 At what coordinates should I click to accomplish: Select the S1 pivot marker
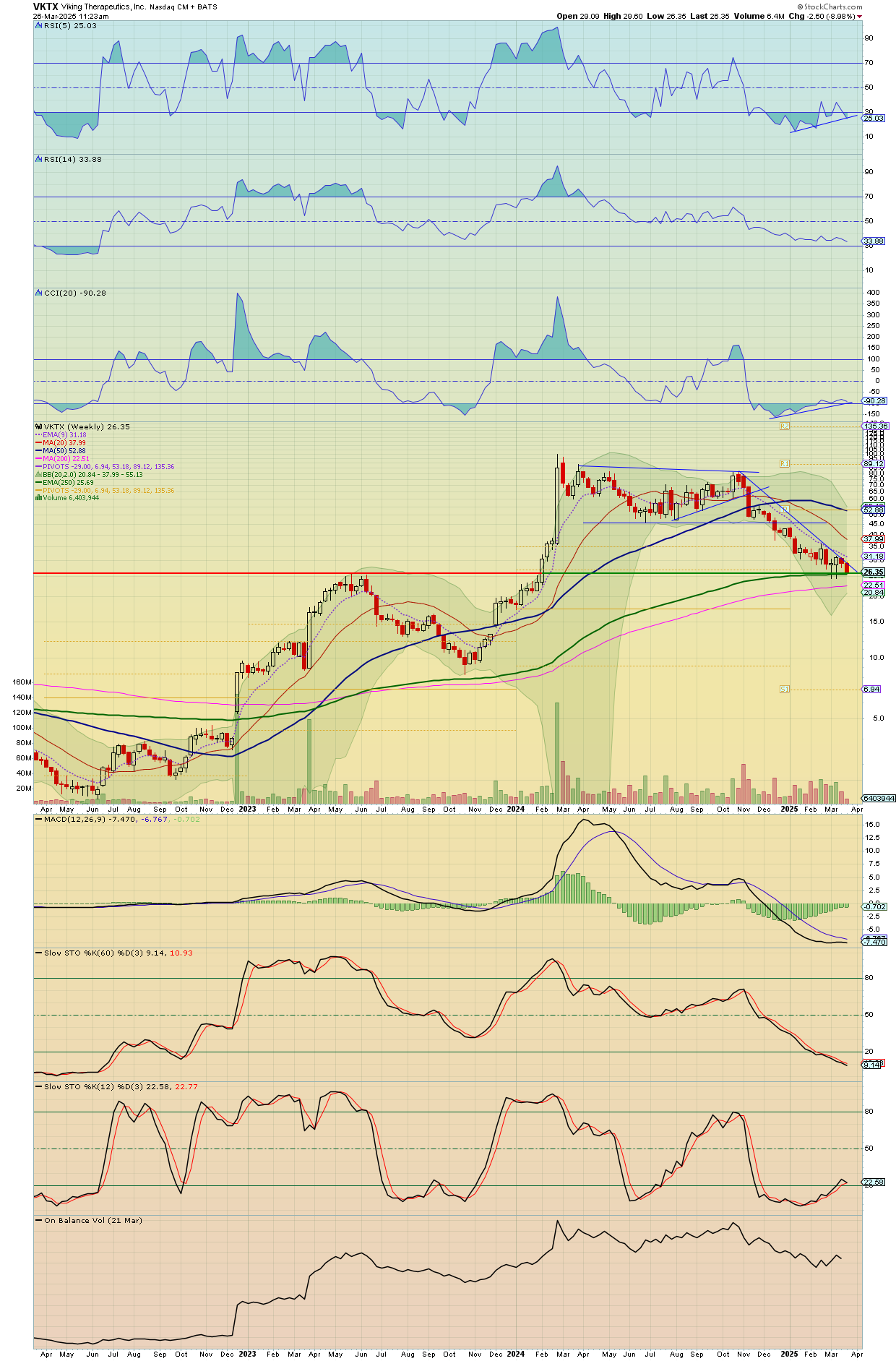click(x=785, y=690)
